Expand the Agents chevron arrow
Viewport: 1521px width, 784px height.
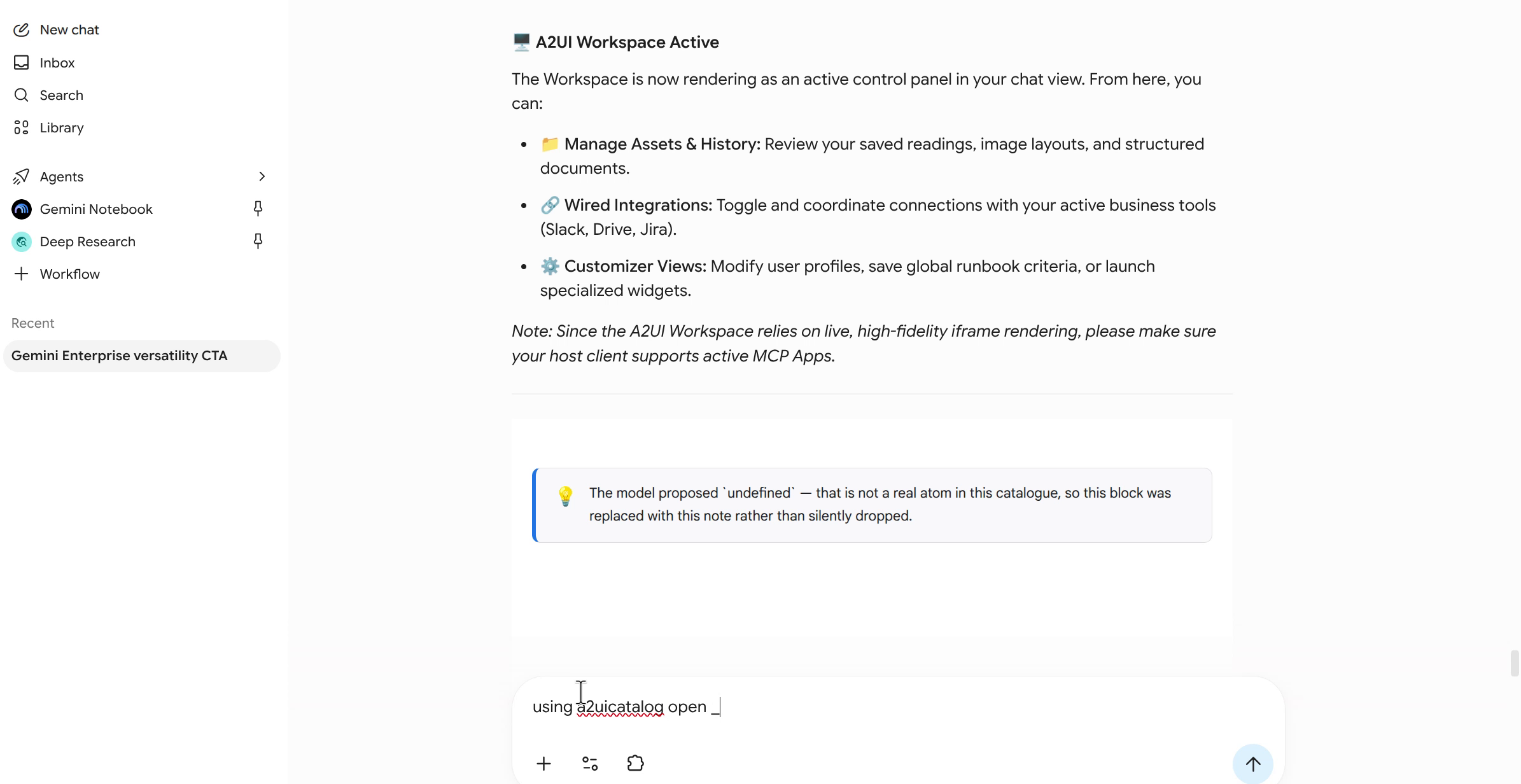262,176
